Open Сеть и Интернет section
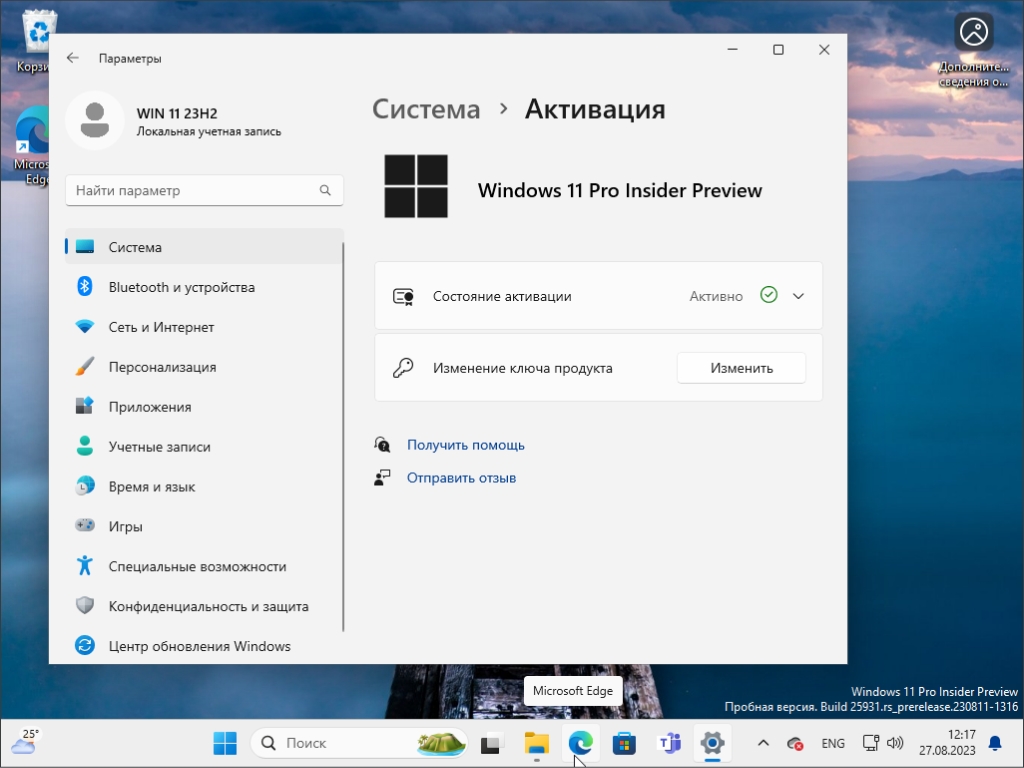The image size is (1024, 768). tap(204, 327)
